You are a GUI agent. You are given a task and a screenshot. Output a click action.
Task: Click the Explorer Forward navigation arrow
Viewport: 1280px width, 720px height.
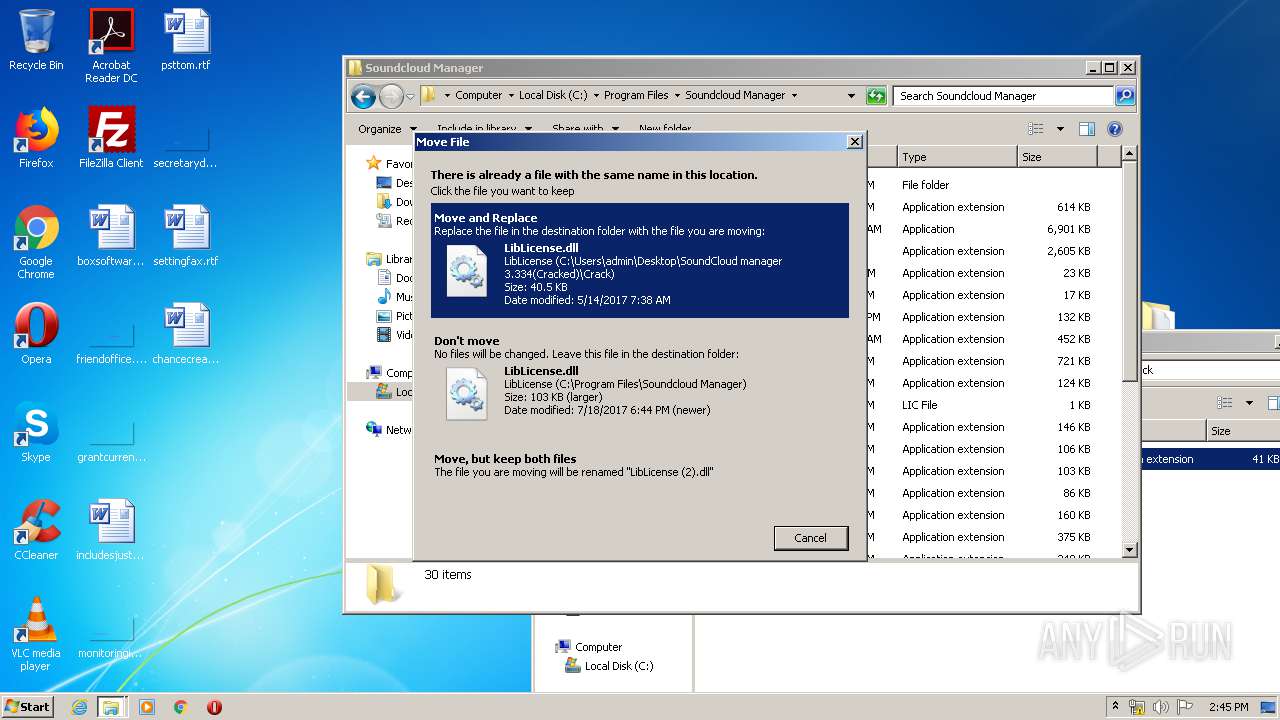(x=391, y=96)
